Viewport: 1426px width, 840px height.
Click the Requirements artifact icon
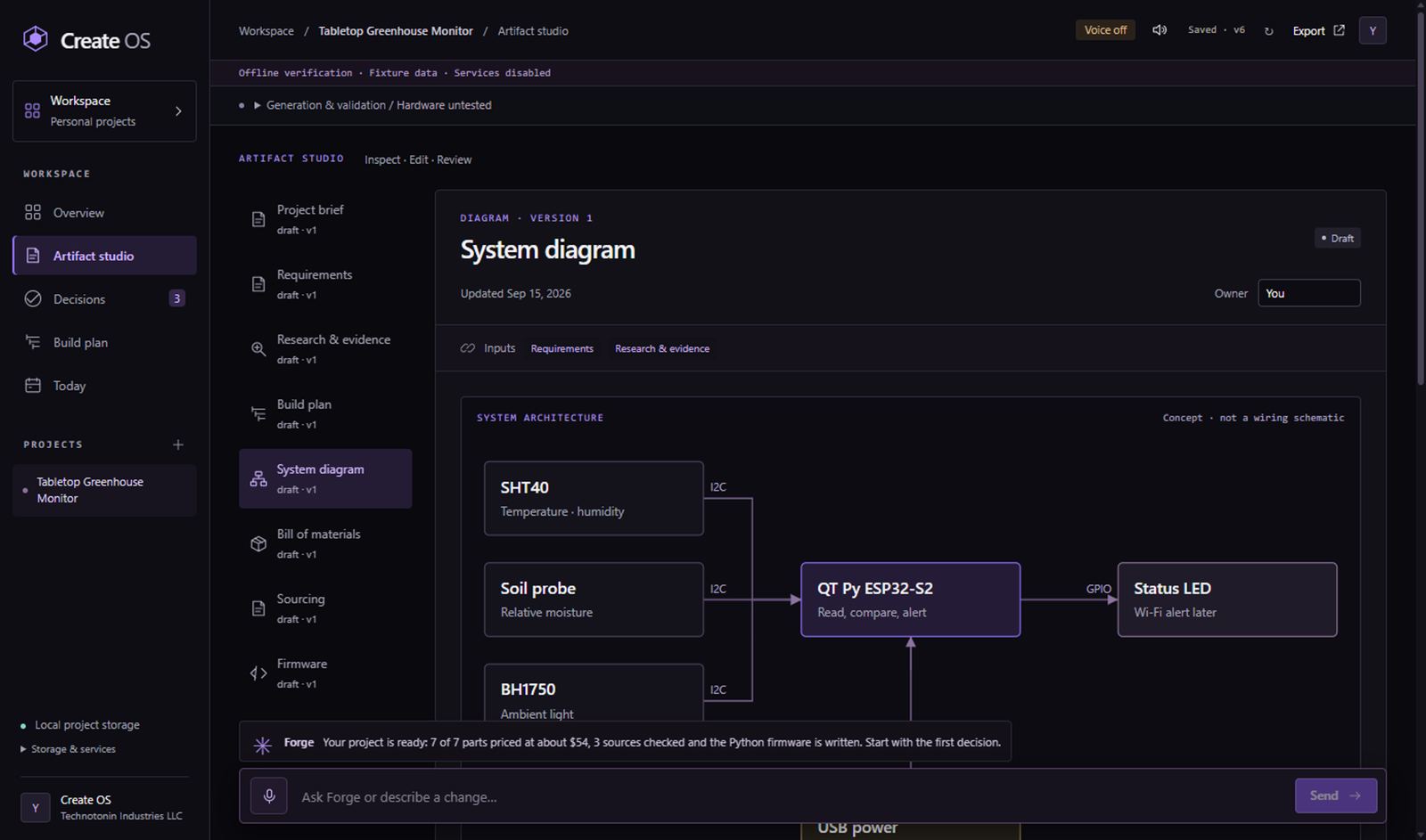(x=258, y=284)
